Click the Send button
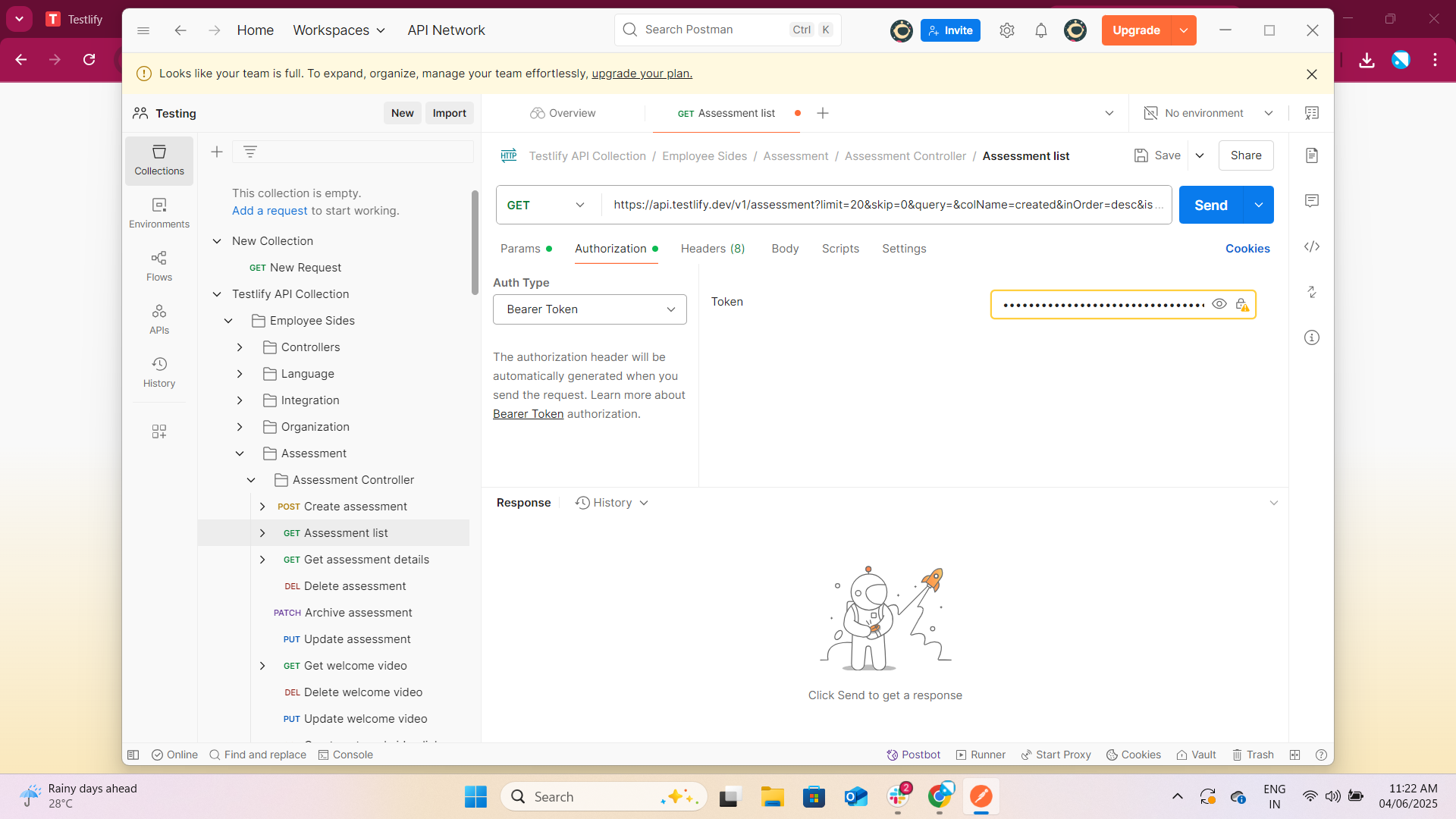This screenshot has width=1456, height=819. coord(1210,206)
